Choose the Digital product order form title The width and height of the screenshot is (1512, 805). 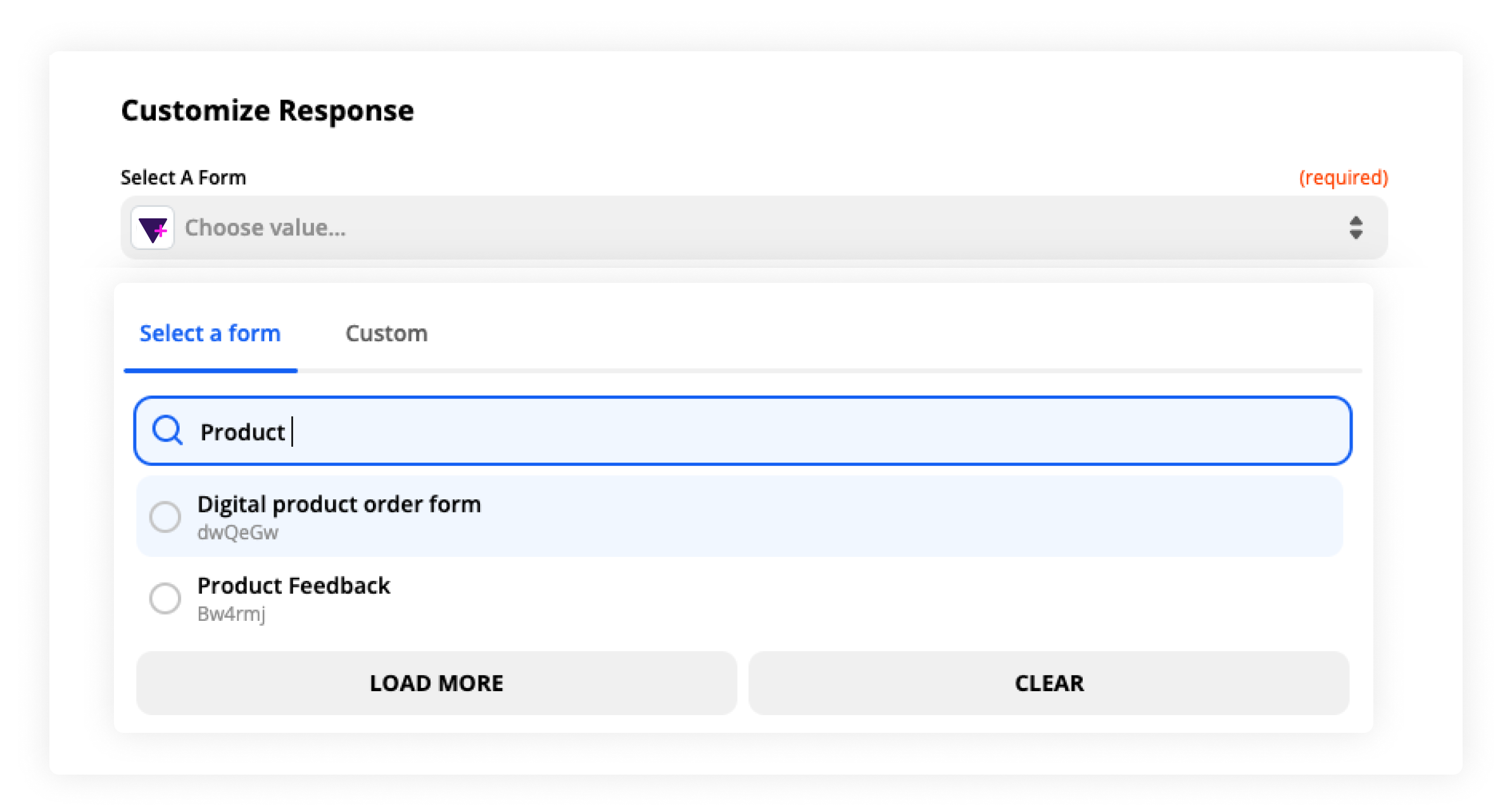pyautogui.click(x=339, y=504)
